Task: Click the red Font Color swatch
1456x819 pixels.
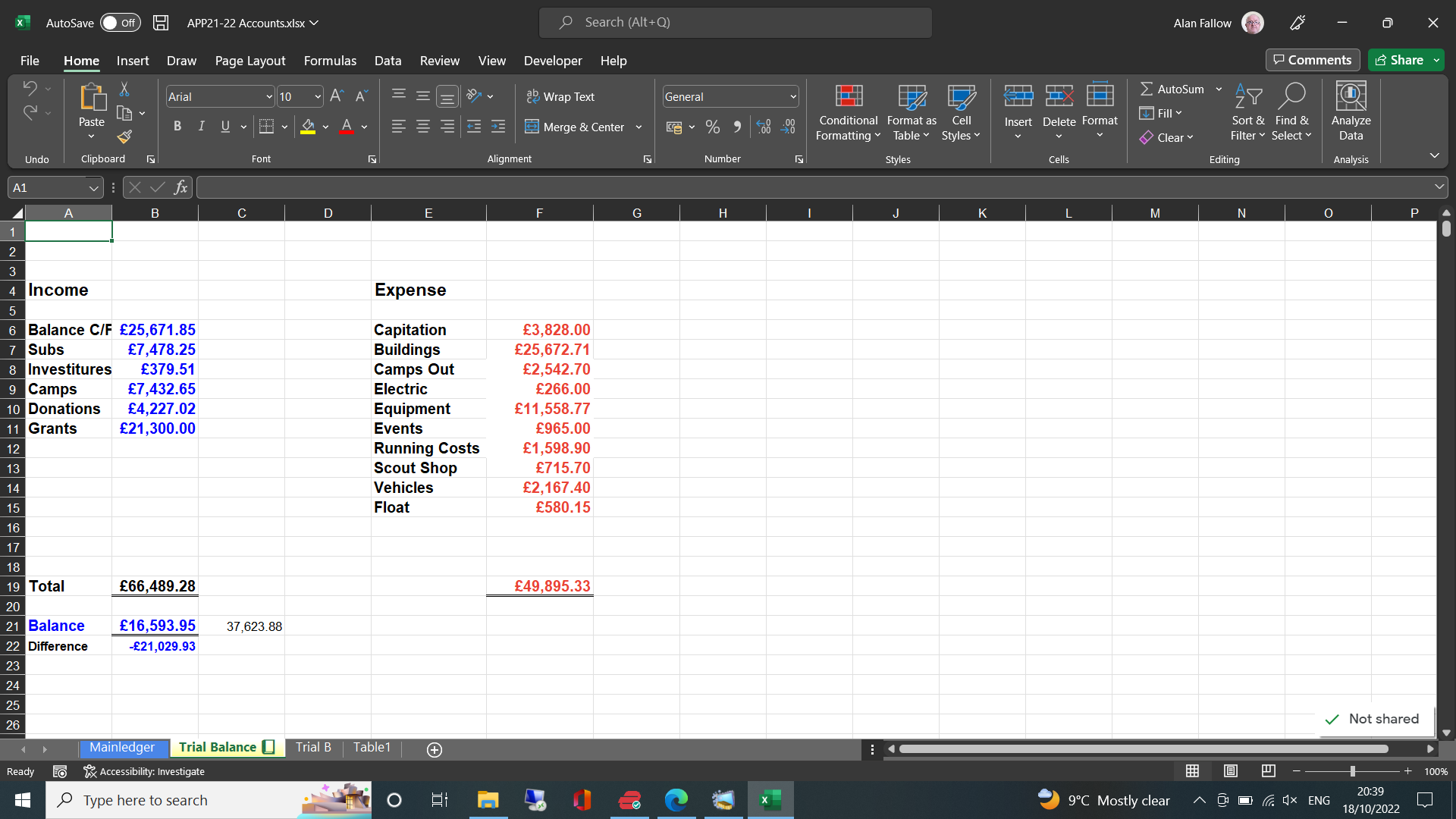Action: coord(347,127)
